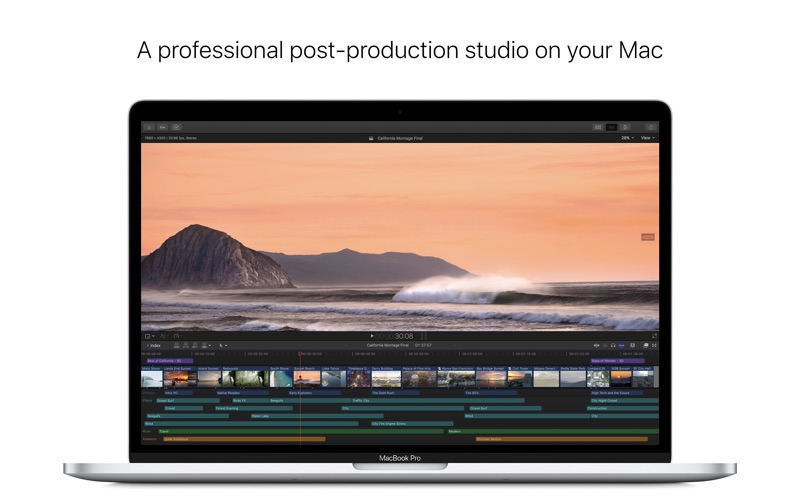Select the Palace of Fine Arts clip
The width and height of the screenshot is (800, 500).
419,377
